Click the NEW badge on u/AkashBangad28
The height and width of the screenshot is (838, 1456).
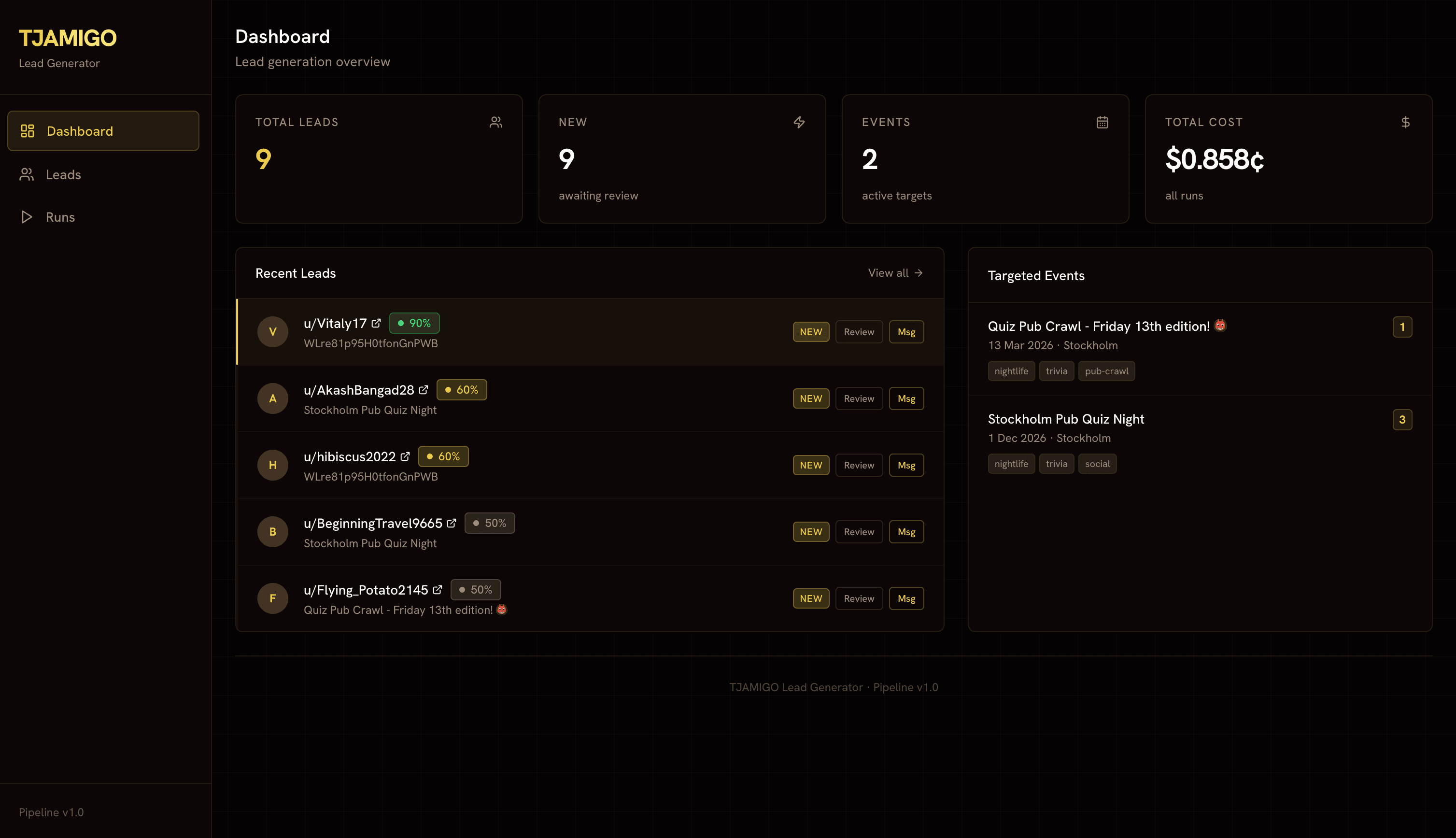coord(810,398)
